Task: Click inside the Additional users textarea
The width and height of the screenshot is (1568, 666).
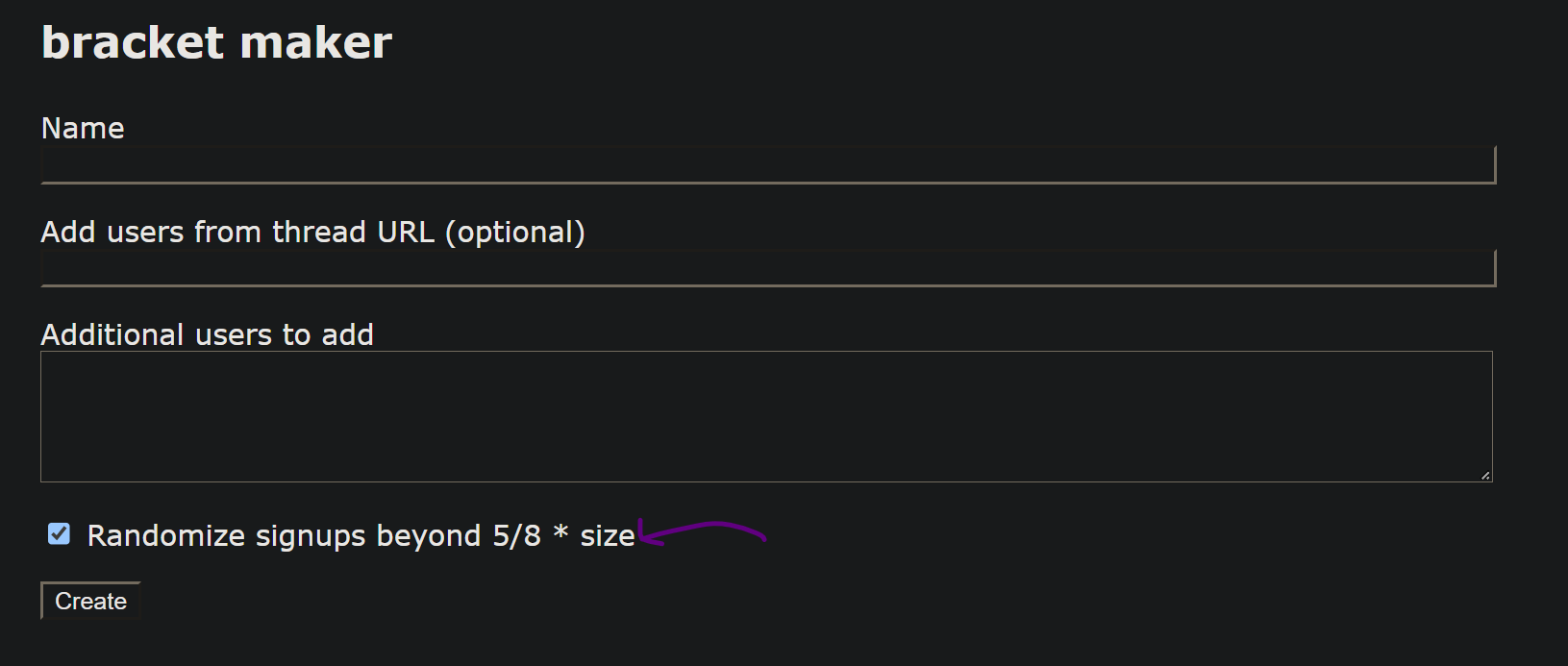Action: tap(765, 416)
